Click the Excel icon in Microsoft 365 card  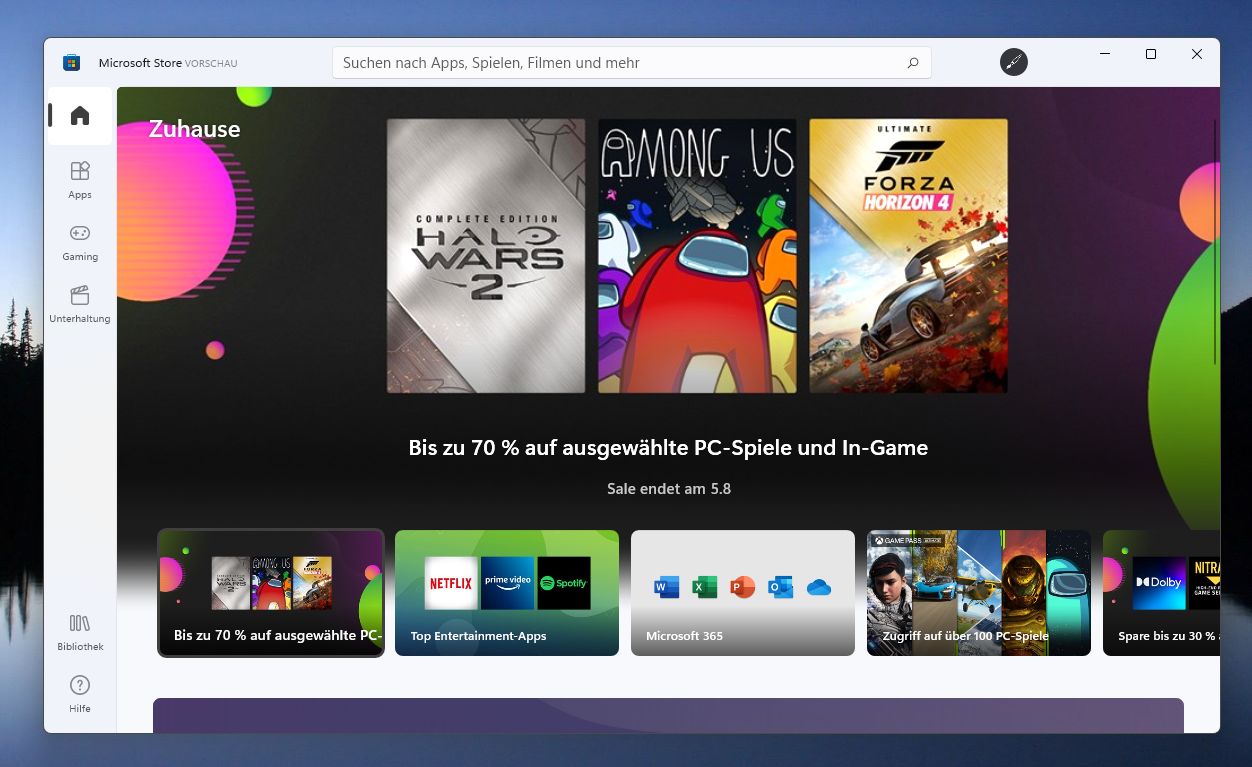point(705,587)
